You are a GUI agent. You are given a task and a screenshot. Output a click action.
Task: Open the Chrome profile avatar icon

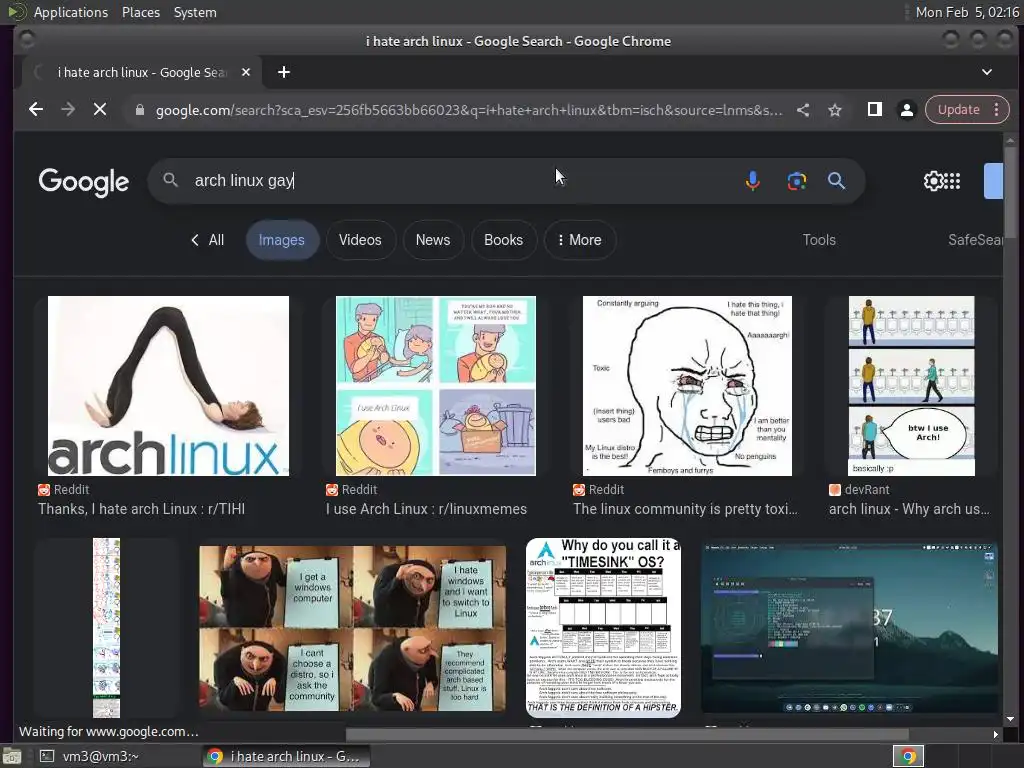pos(906,110)
